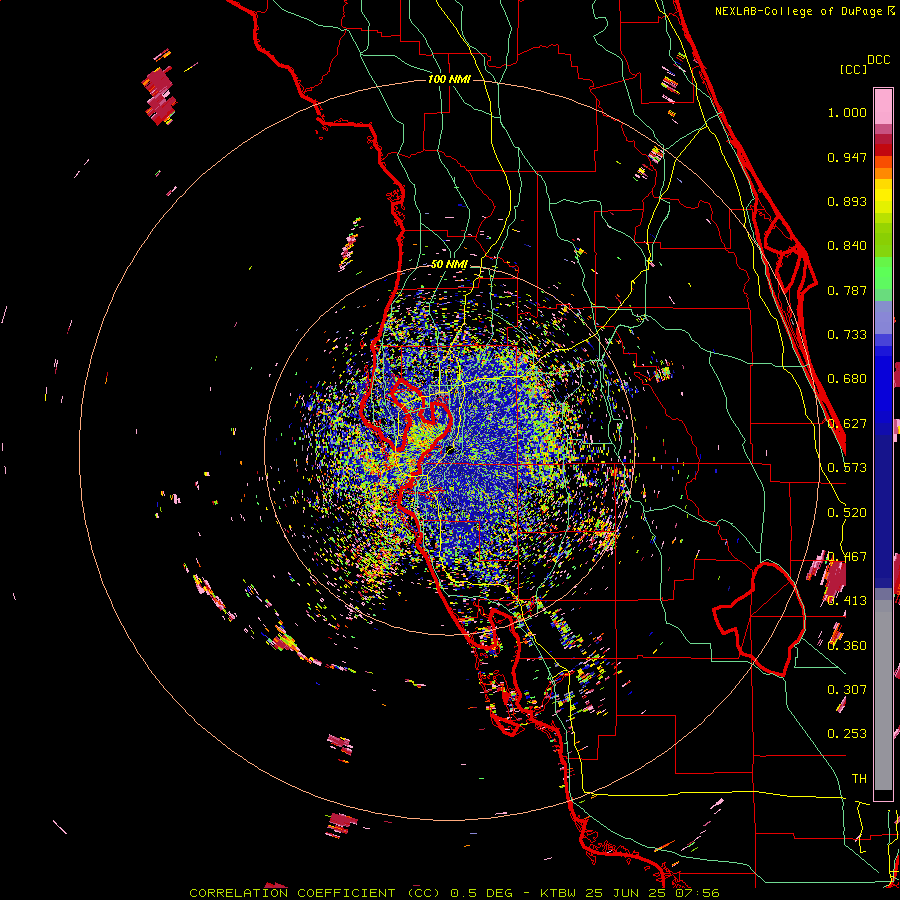The height and width of the screenshot is (900, 900).
Task: Click the 0.360 legend value
Action: 847,646
